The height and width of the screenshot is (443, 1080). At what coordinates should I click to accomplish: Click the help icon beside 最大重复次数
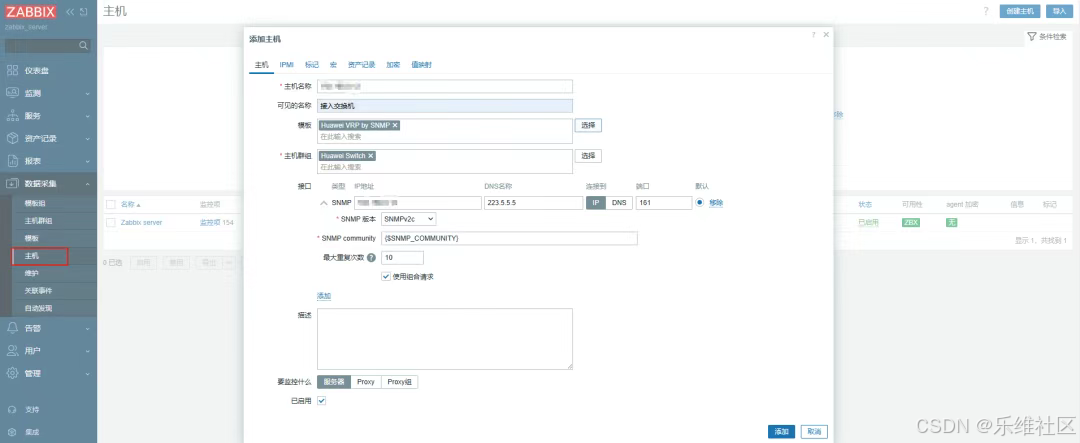click(371, 258)
